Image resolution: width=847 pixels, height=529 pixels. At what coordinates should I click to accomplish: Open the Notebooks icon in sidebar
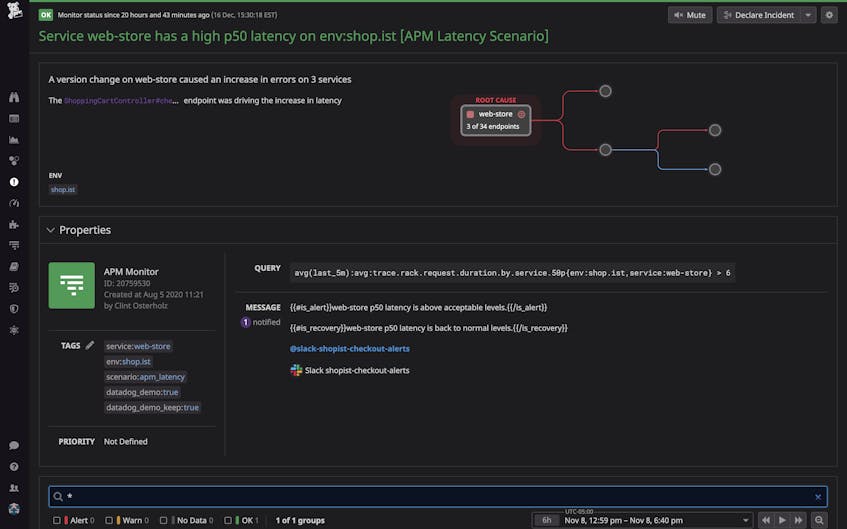click(x=14, y=266)
